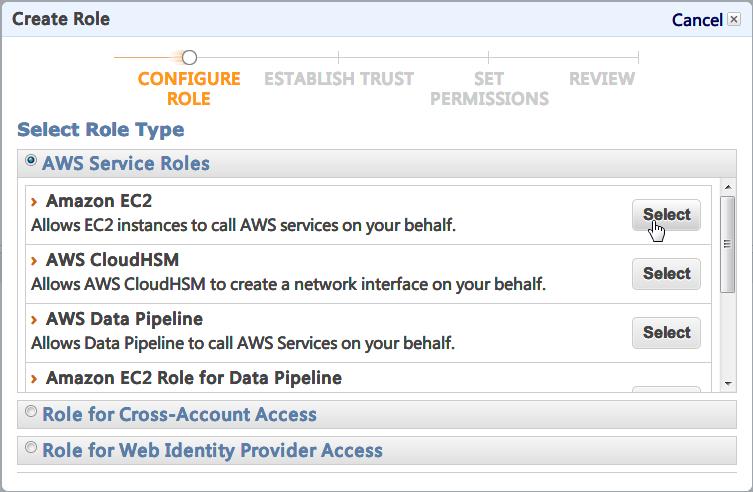
Task: Click the role list scrollbar thumb
Action: (x=727, y=243)
